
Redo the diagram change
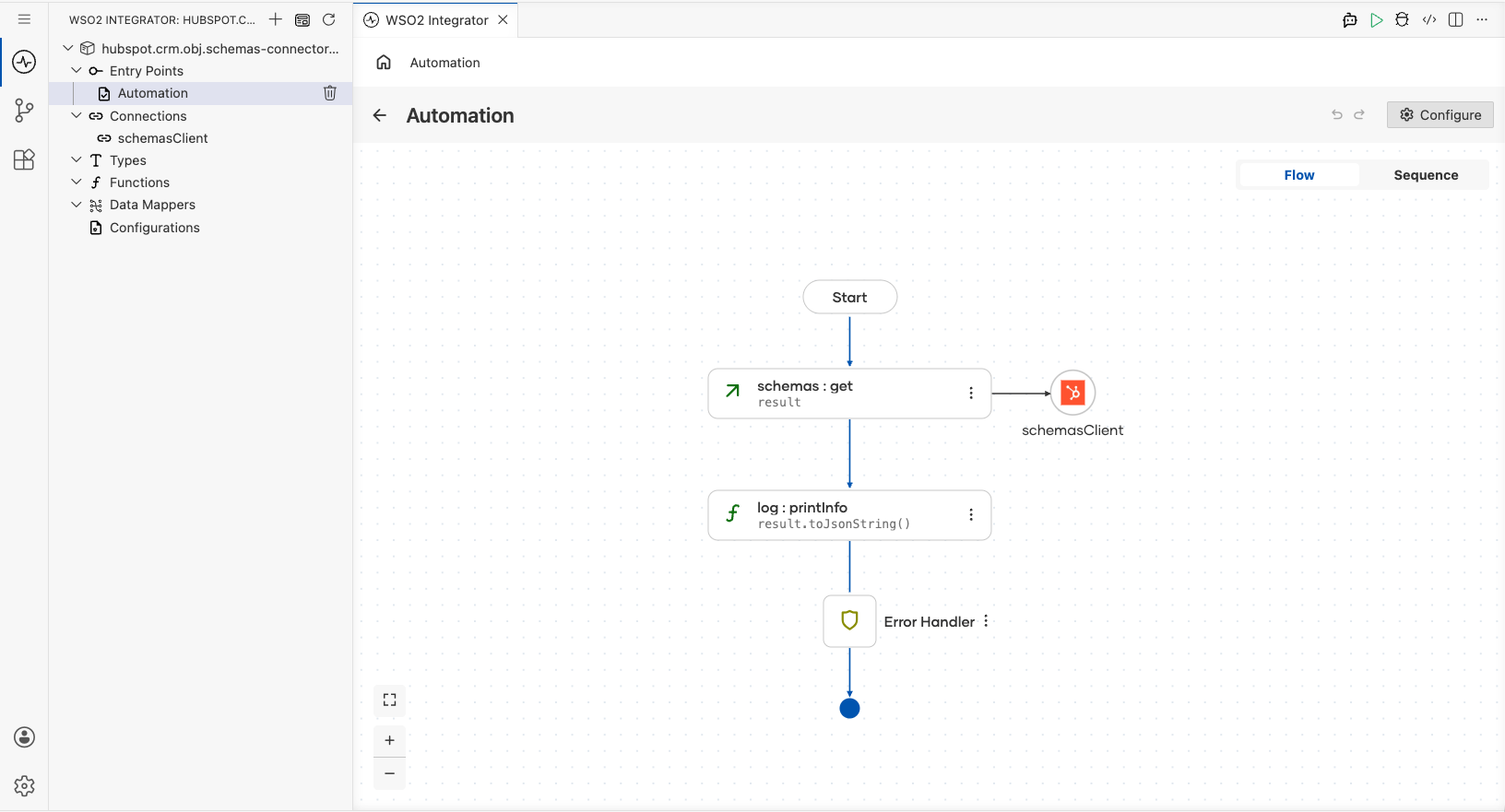pos(1359,115)
